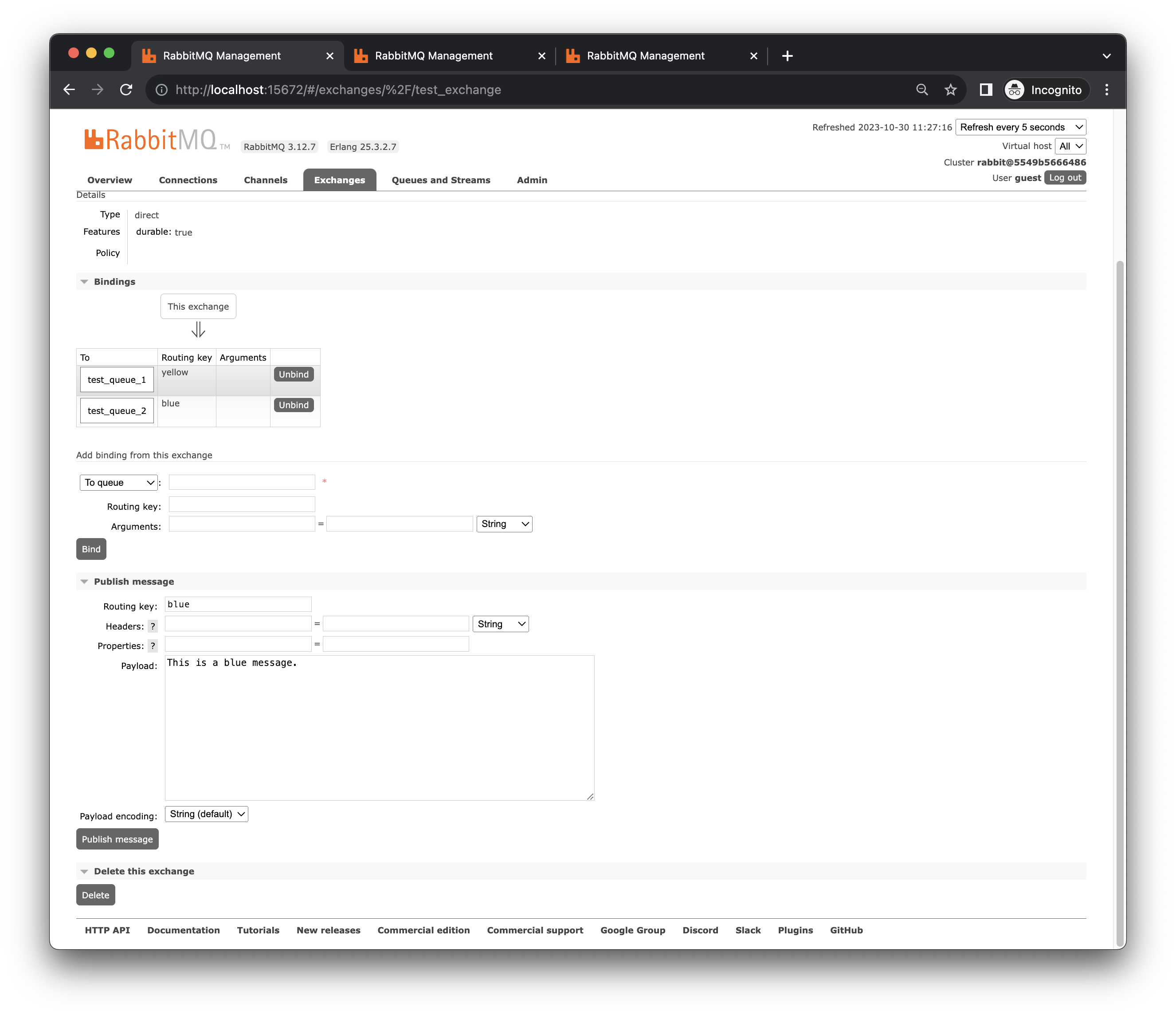Open the tab search chevron
The height and width of the screenshot is (1015, 1176).
(1107, 55)
